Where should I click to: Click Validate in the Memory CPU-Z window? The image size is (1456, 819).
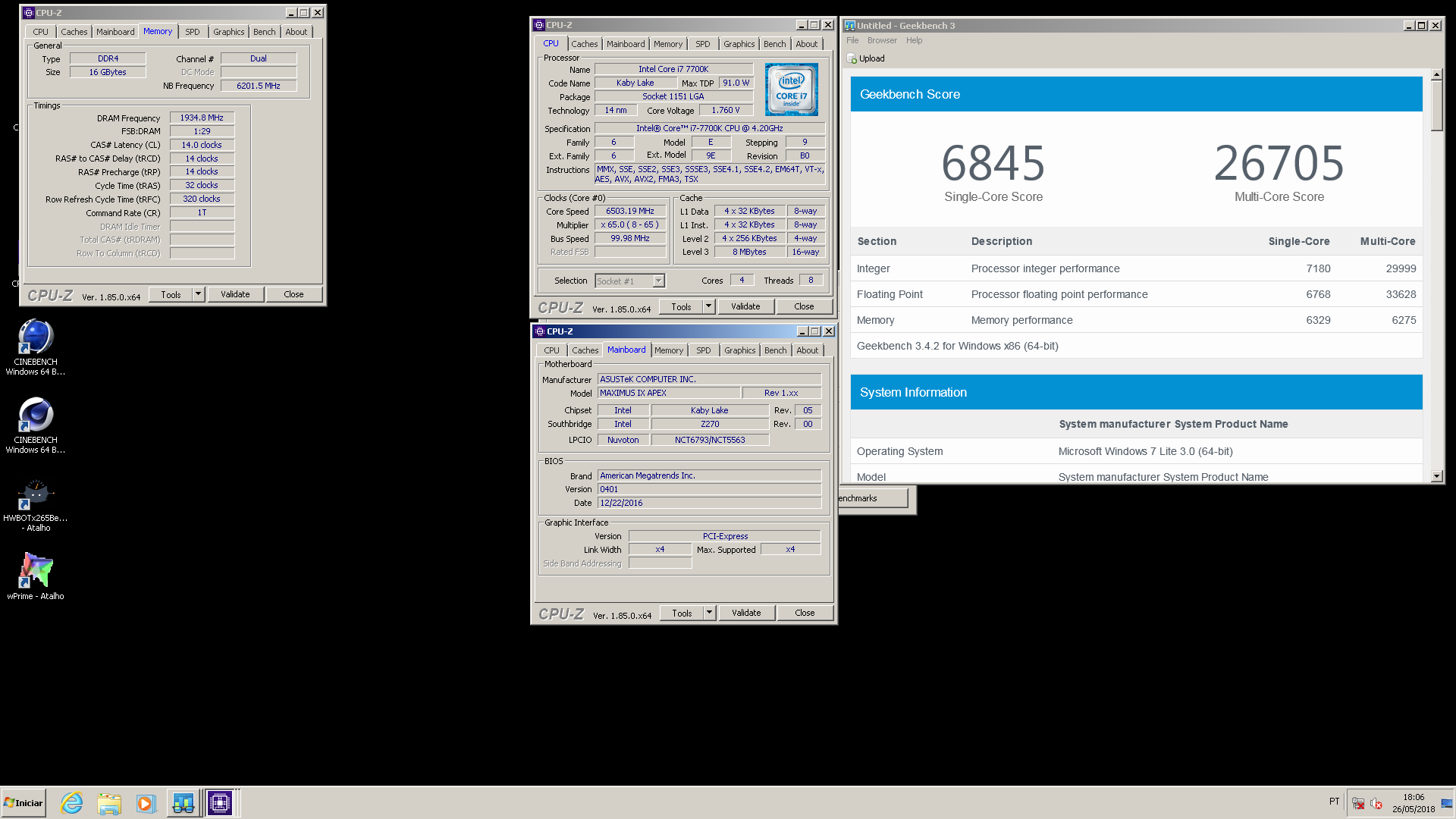(x=235, y=294)
